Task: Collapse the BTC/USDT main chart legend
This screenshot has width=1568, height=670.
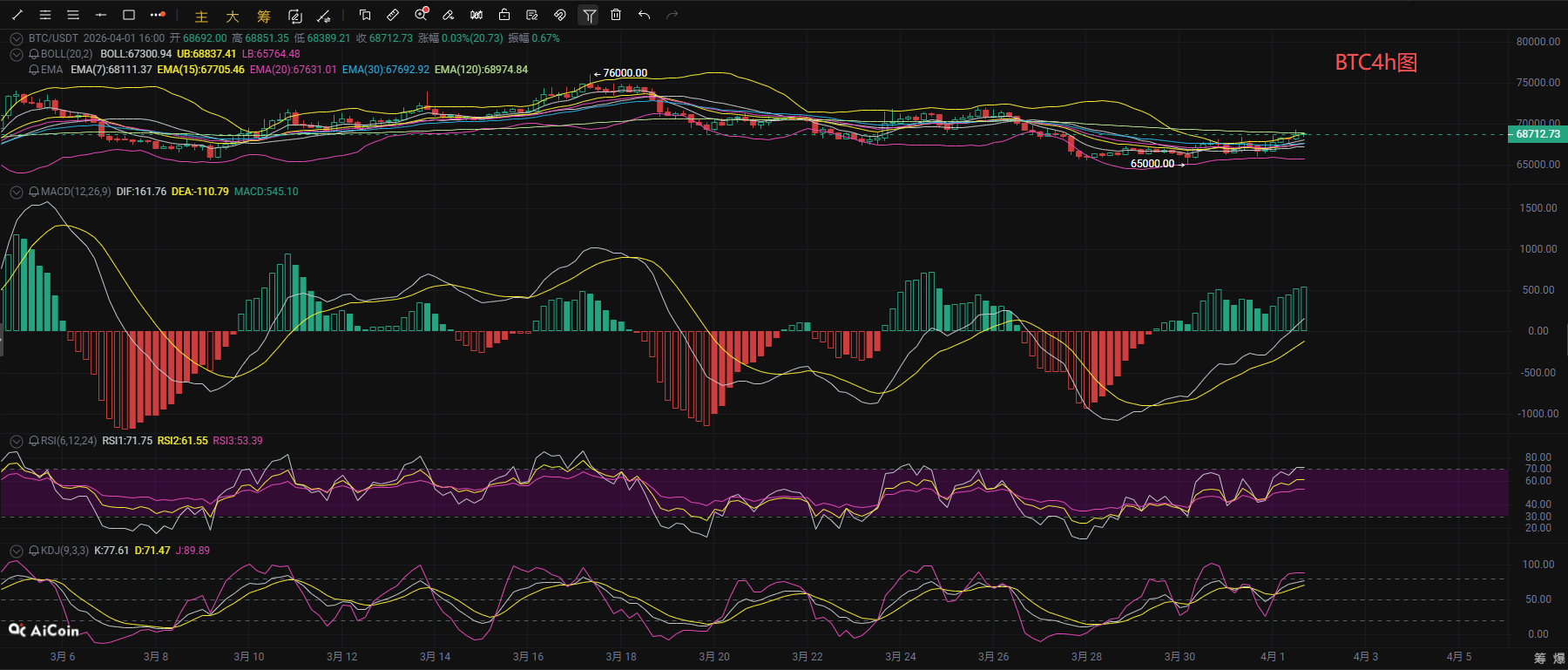Action: (16, 38)
